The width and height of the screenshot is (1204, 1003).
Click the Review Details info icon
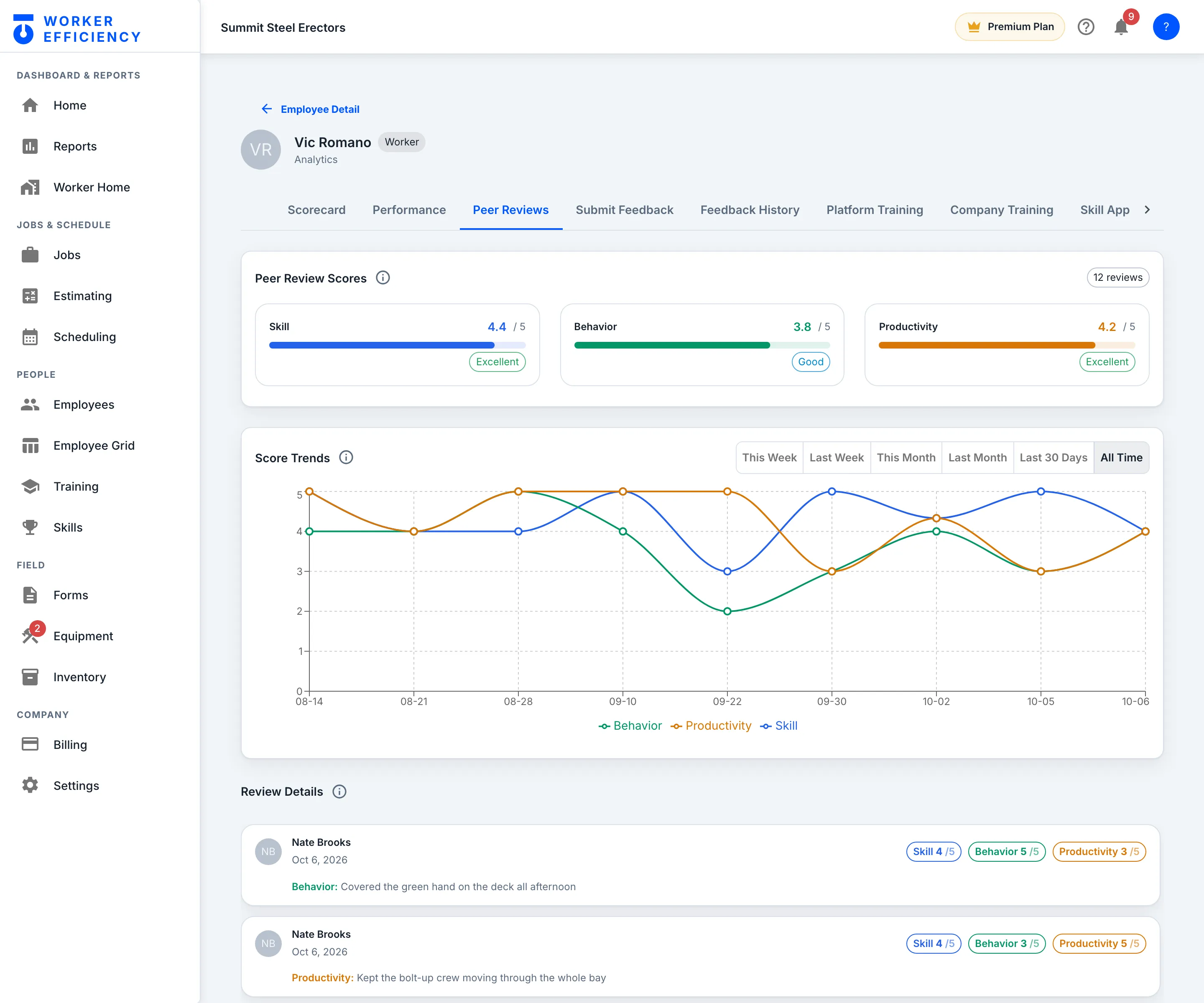[x=339, y=792]
